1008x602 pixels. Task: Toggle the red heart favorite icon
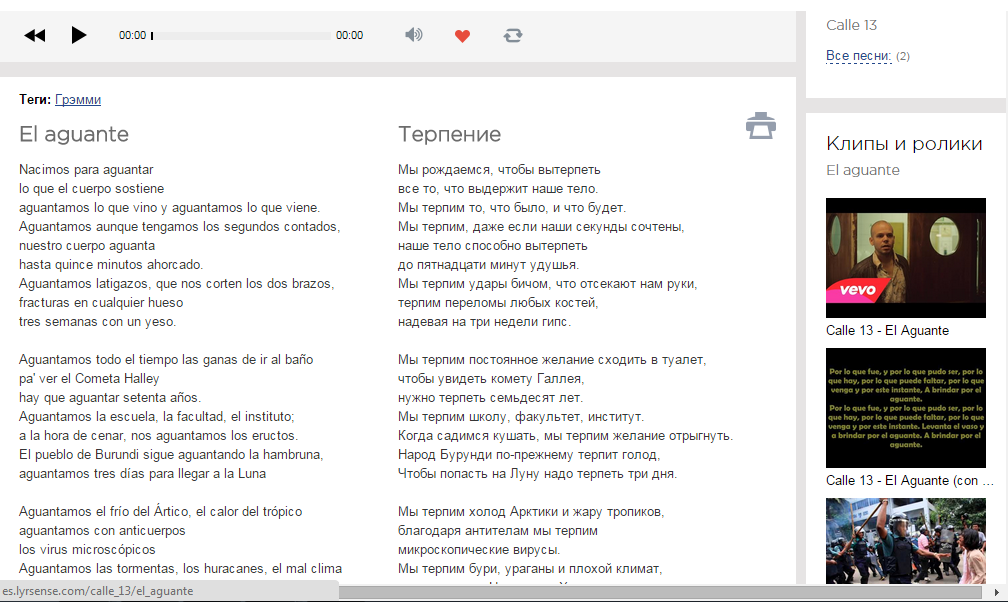462,36
